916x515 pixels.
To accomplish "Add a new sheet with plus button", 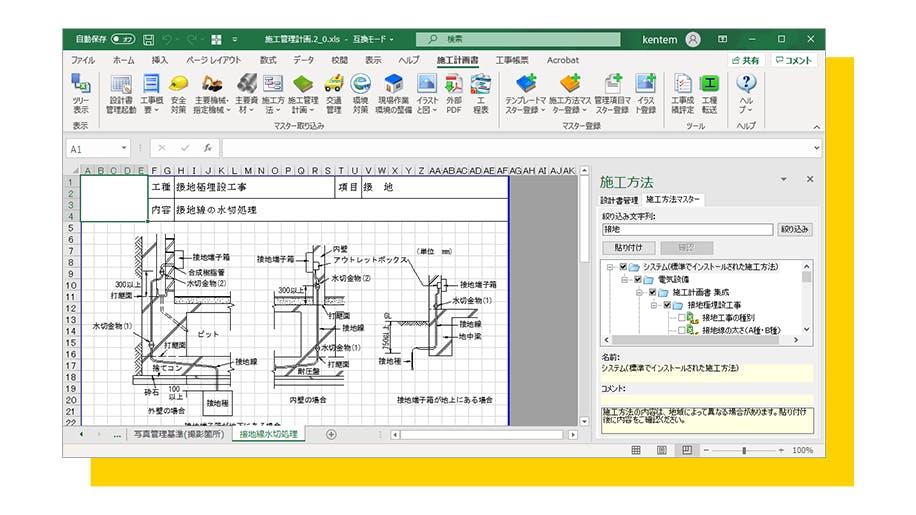I will (x=331, y=434).
